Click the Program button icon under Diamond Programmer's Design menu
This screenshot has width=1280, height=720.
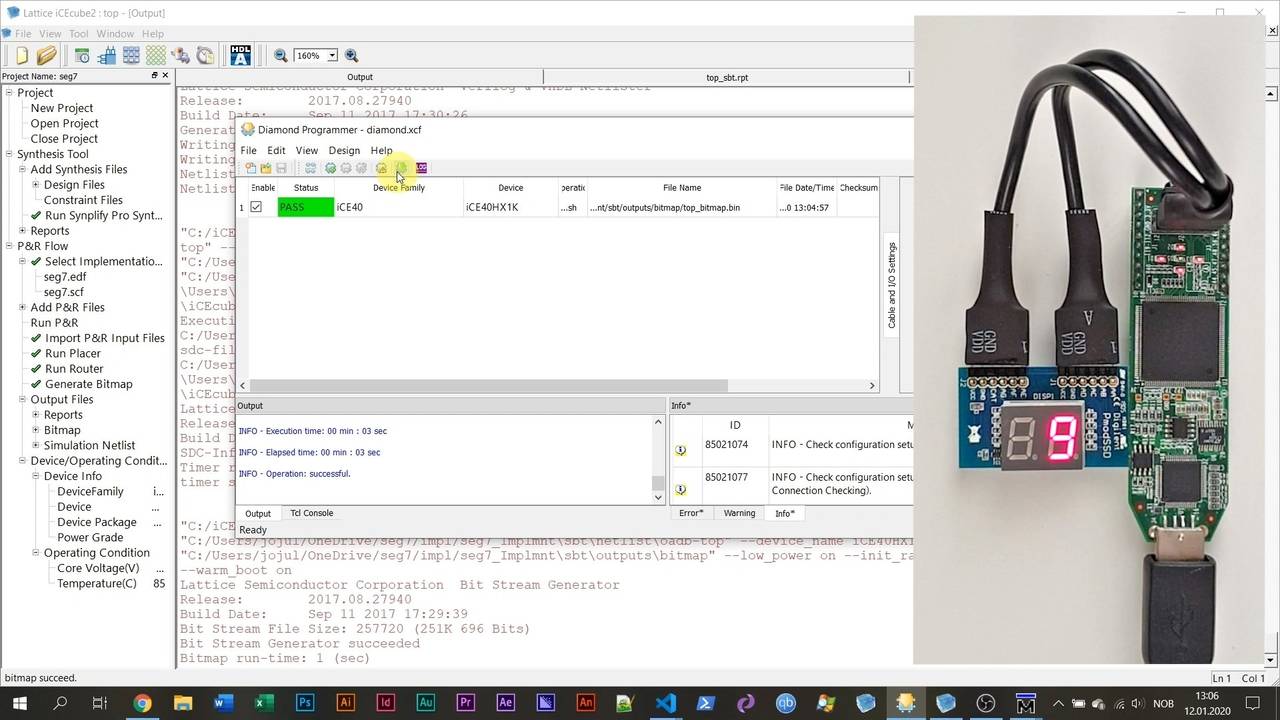tap(400, 168)
